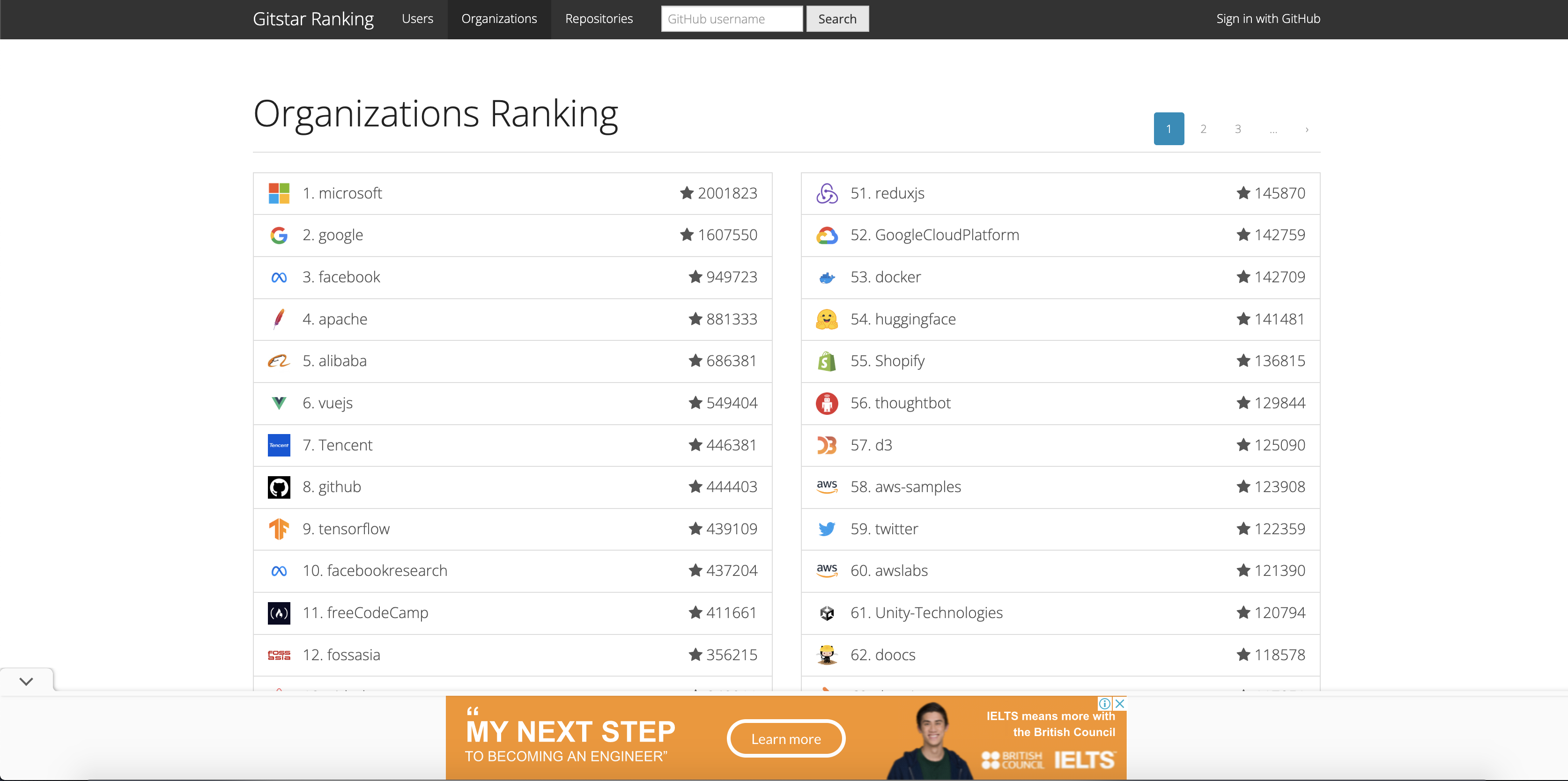Viewport: 1568px width, 781px height.
Task: Click the '57. d3' row text
Action: click(871, 445)
